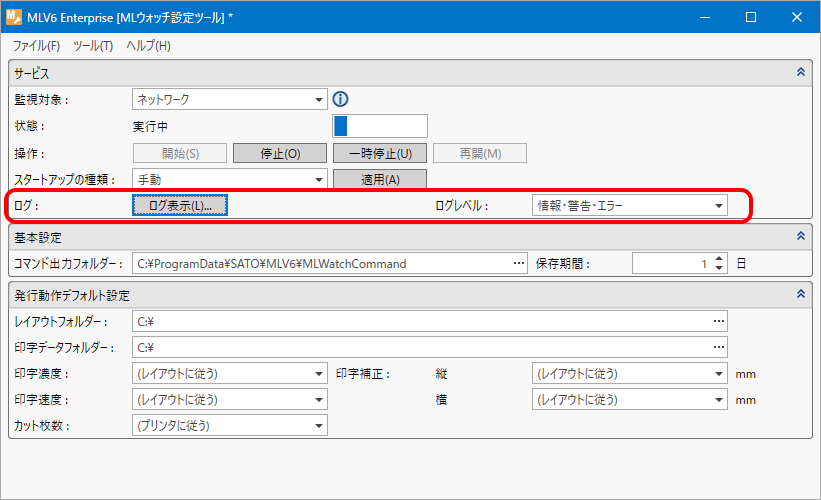Open the 印字速度 dropdown
821x500 pixels.
(230, 399)
